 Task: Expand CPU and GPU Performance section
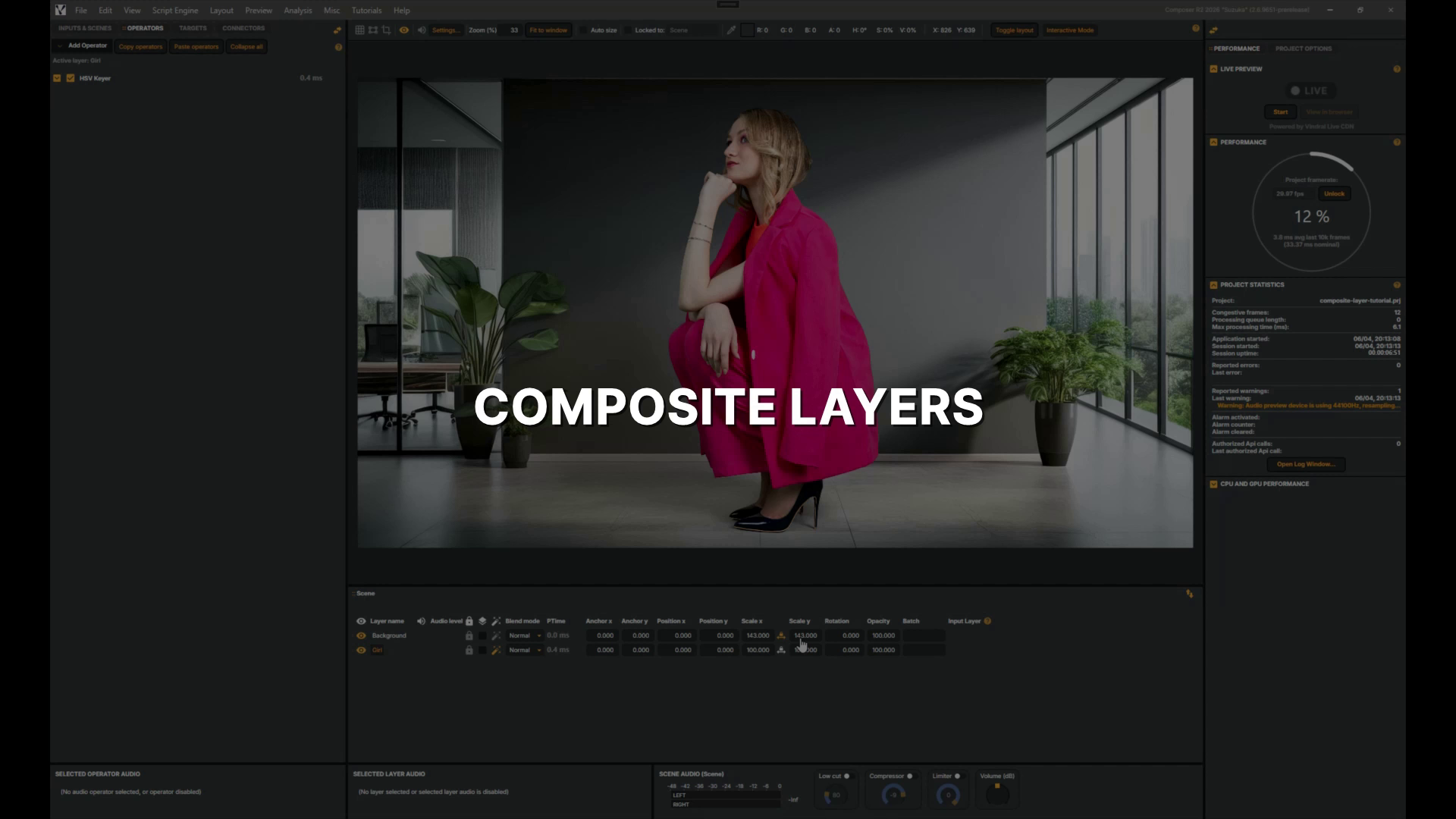[1214, 484]
